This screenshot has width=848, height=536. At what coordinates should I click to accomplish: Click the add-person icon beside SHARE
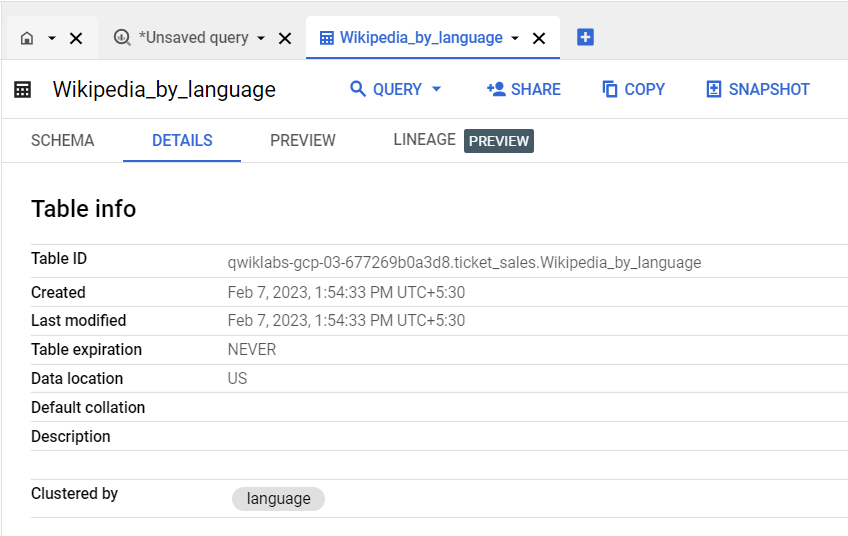(x=496, y=89)
